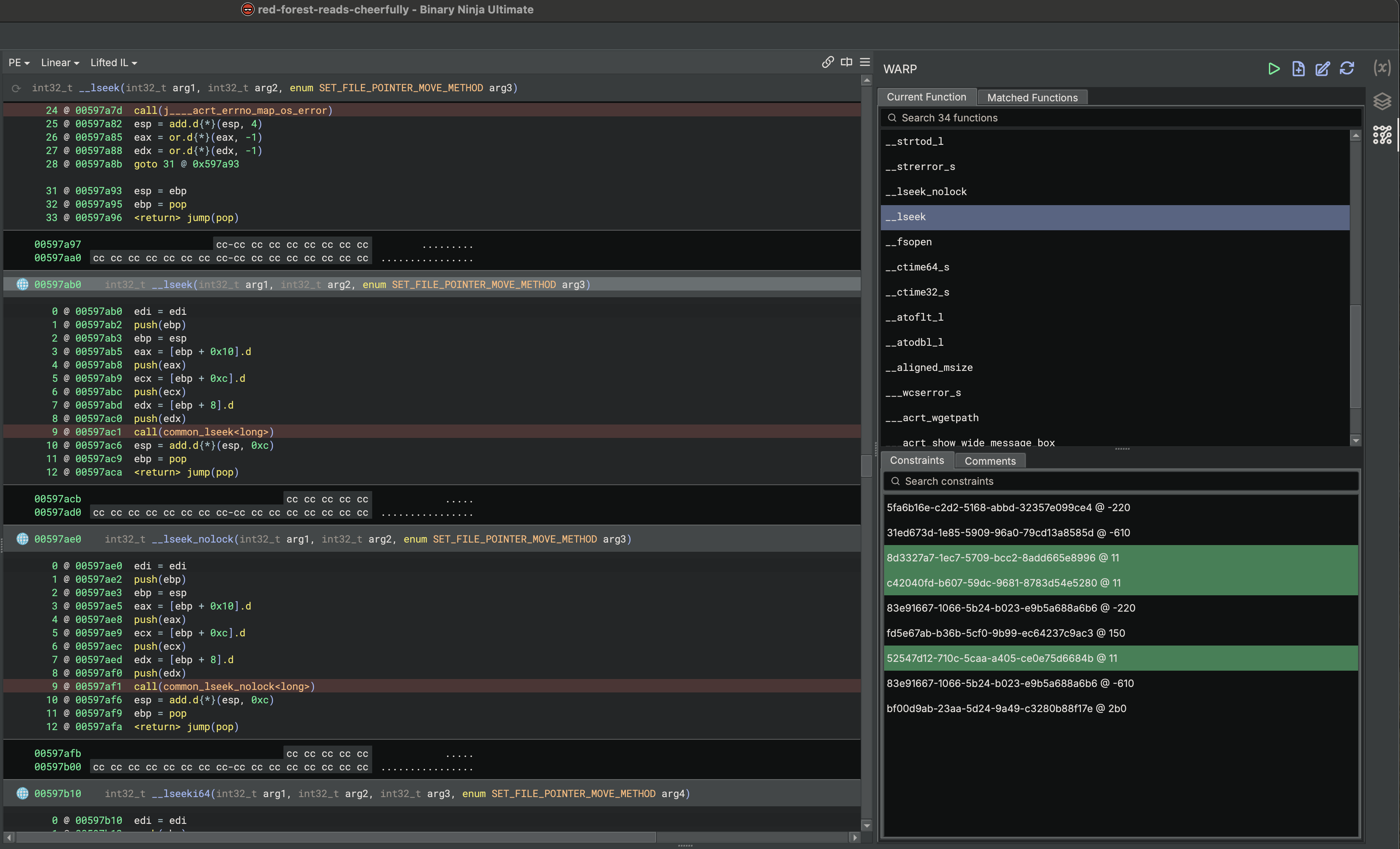Open the PE view type dropdown
1400x849 pixels.
pos(19,62)
